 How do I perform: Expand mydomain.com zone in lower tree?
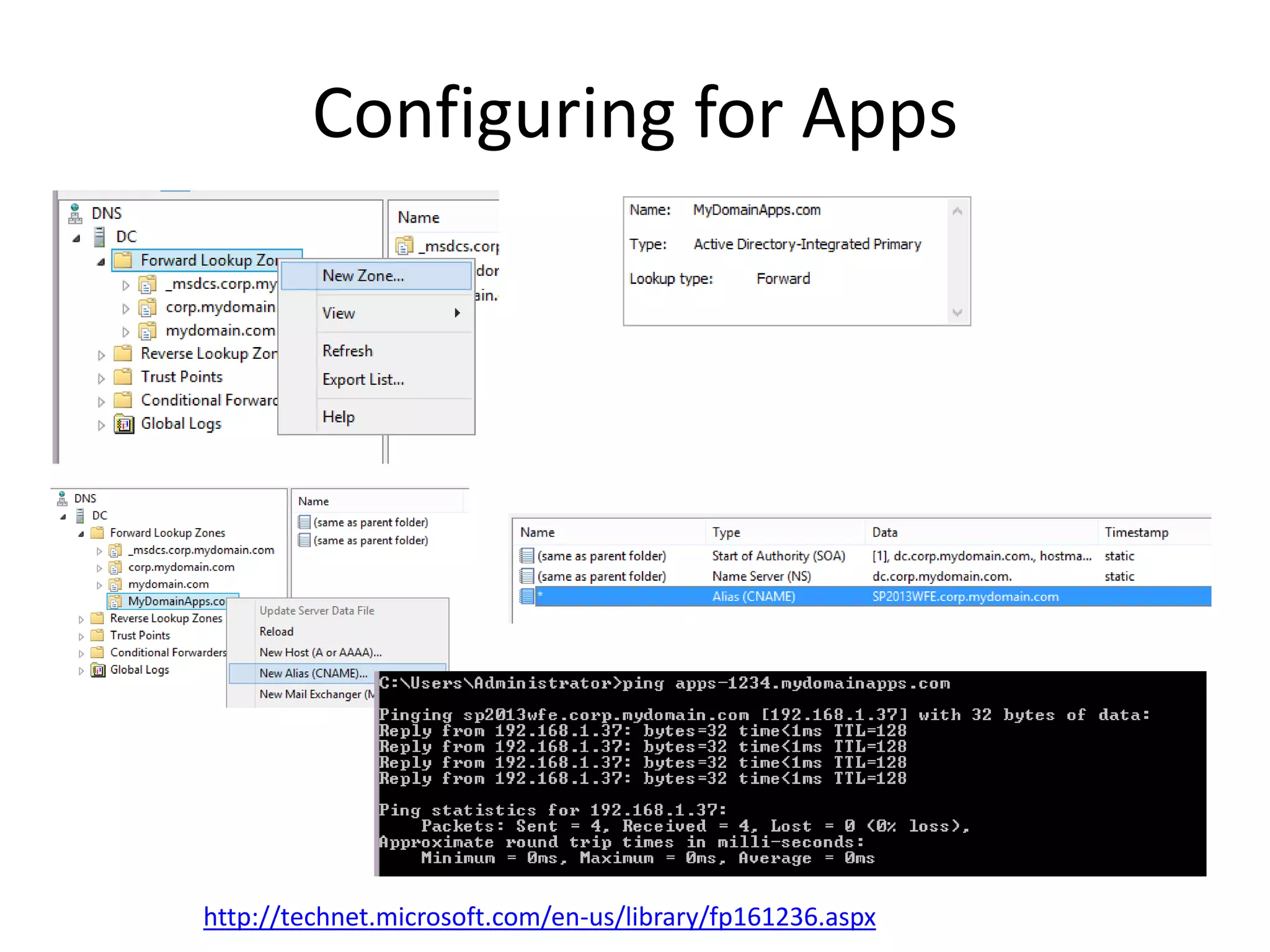pos(99,585)
